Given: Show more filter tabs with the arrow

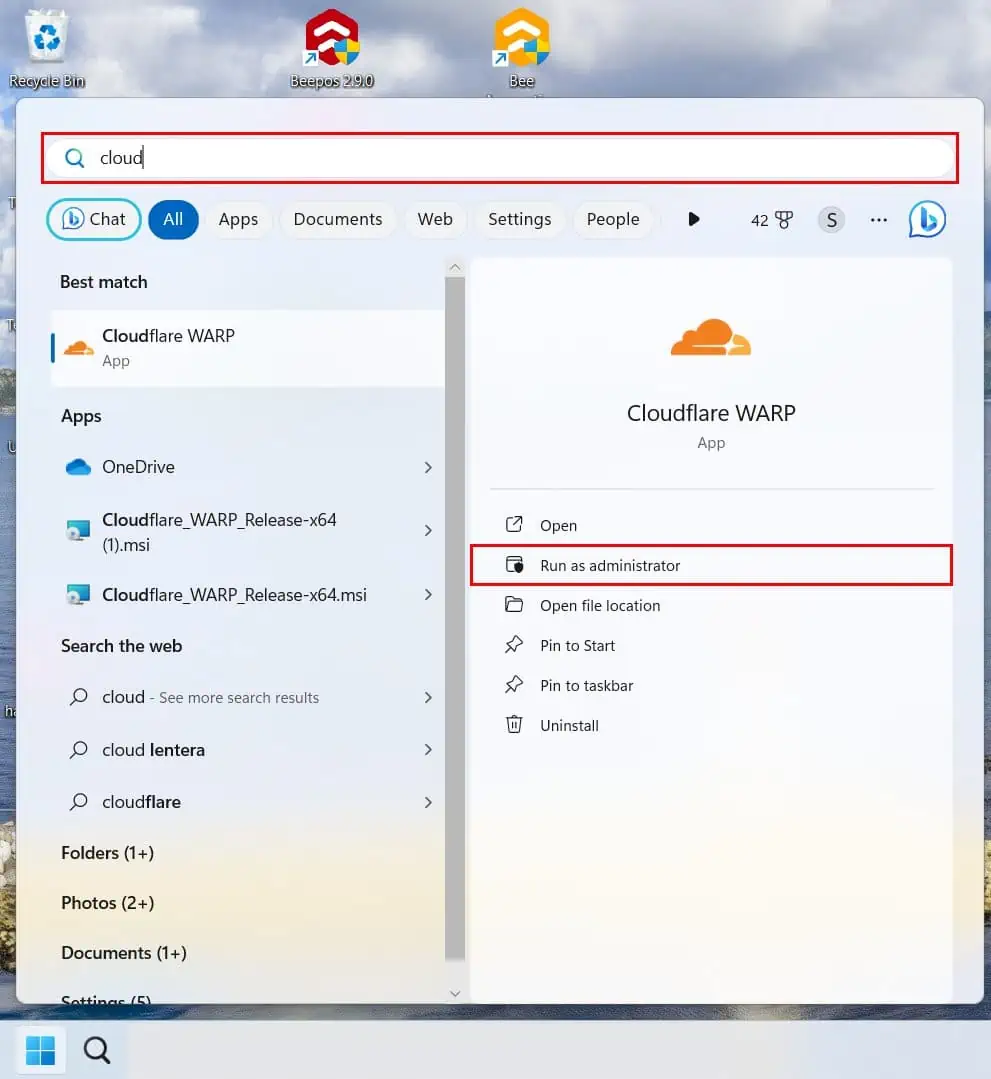Looking at the screenshot, I should (x=694, y=220).
